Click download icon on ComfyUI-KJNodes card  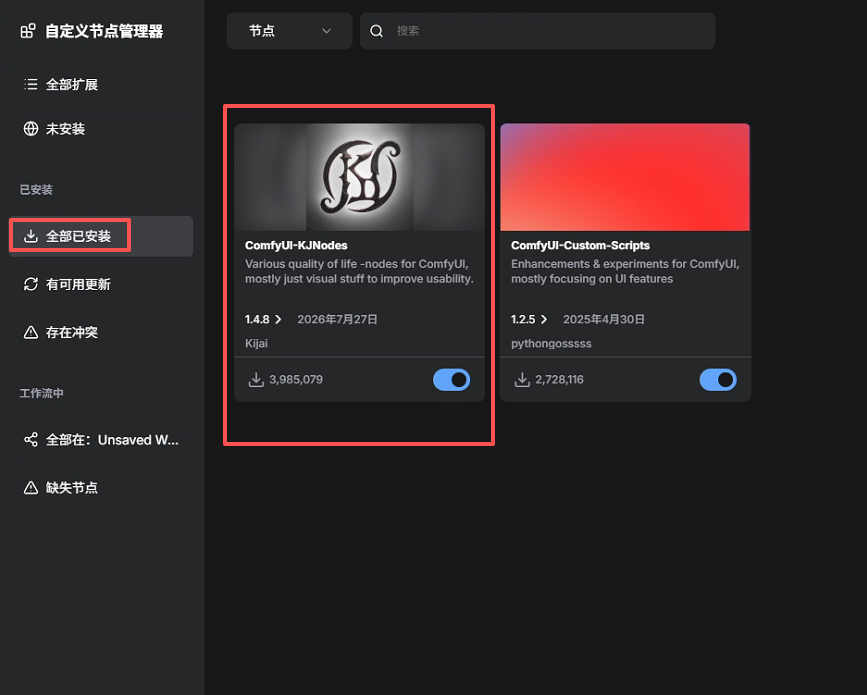pyautogui.click(x=256, y=379)
